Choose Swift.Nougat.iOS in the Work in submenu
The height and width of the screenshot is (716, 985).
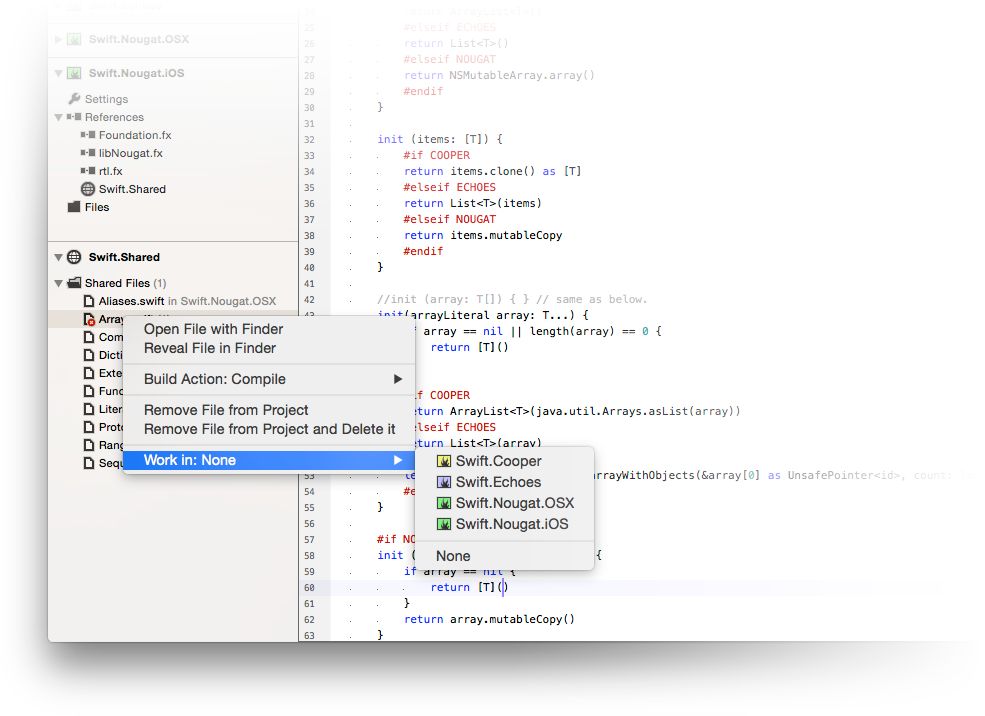[504, 524]
